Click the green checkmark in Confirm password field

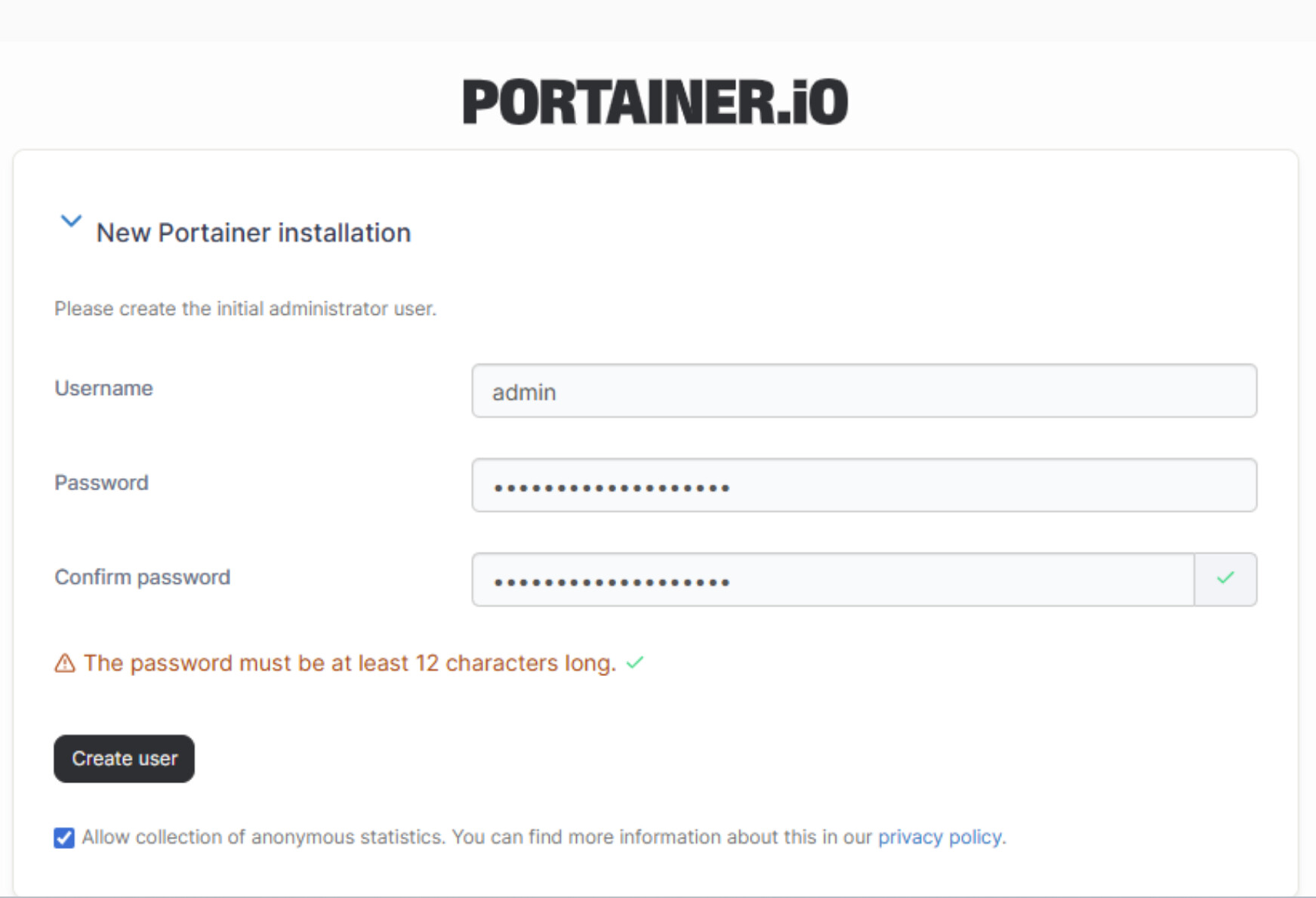[x=1225, y=579]
